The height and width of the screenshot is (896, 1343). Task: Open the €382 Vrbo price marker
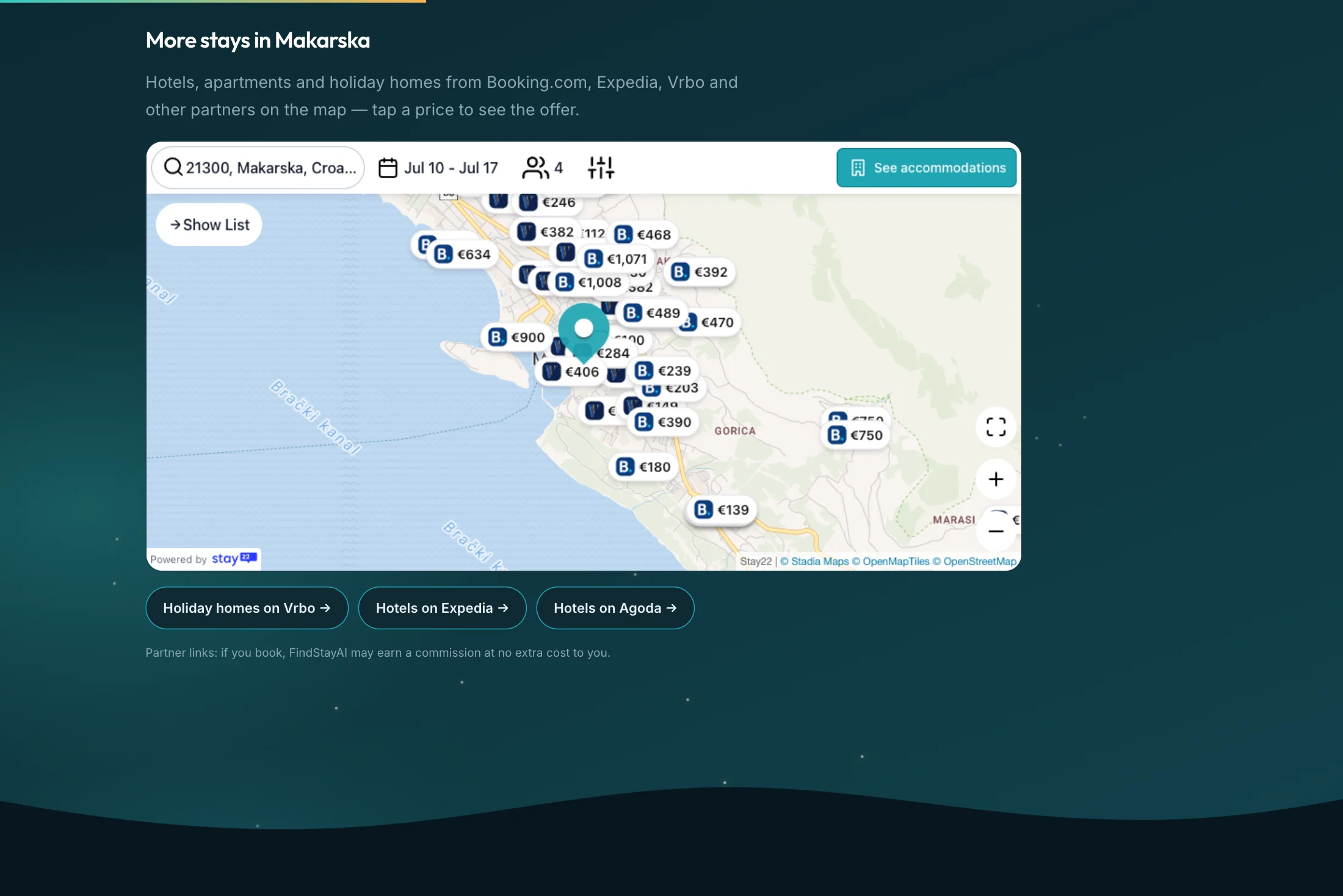(546, 232)
